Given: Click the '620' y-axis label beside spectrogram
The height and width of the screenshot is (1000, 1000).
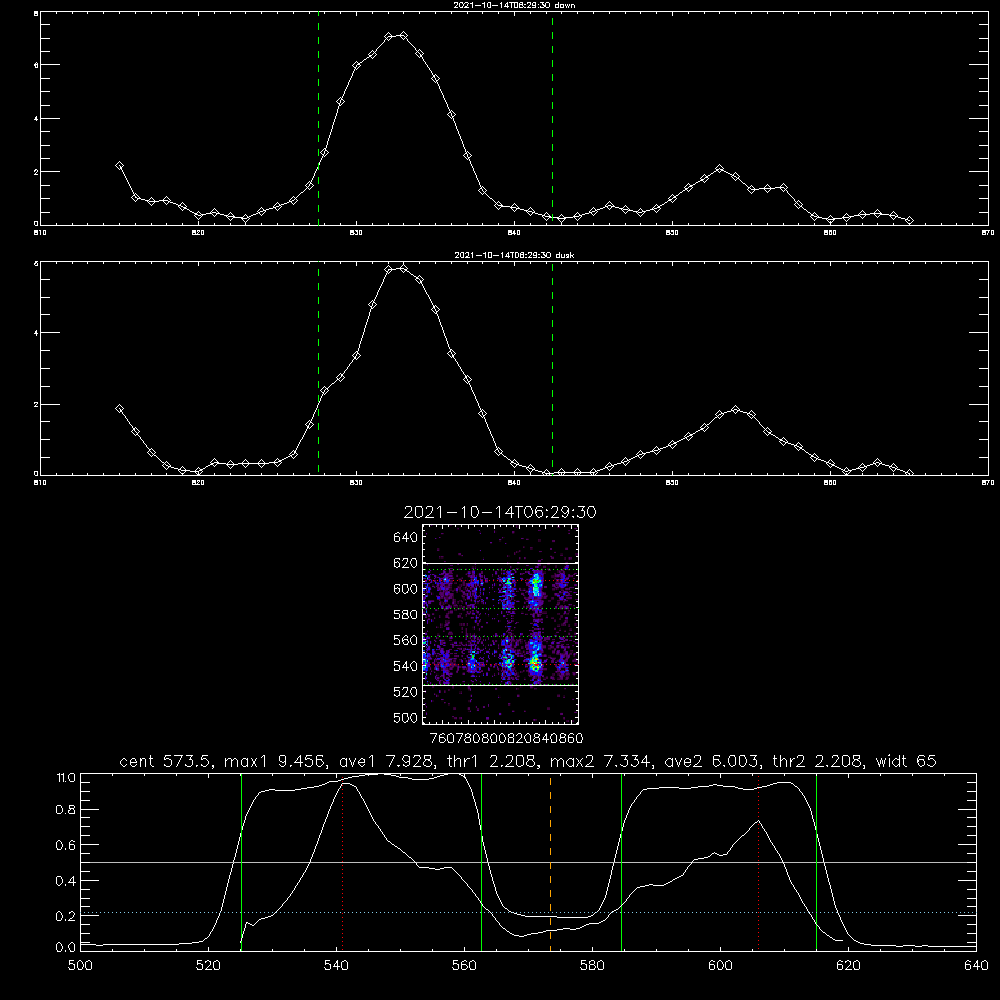Looking at the screenshot, I should point(406,563).
